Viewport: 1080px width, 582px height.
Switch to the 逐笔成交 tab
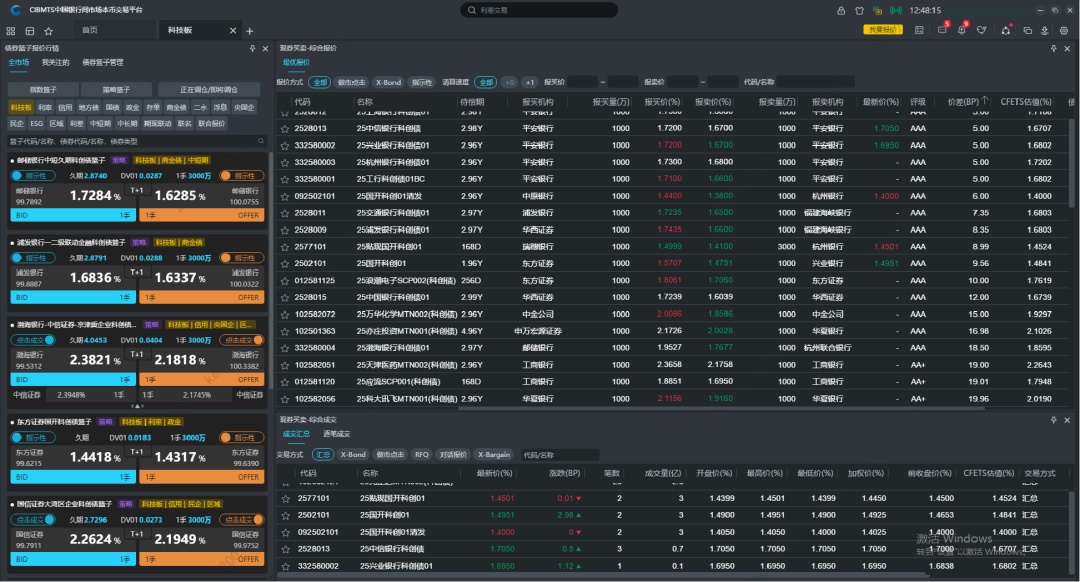336,434
